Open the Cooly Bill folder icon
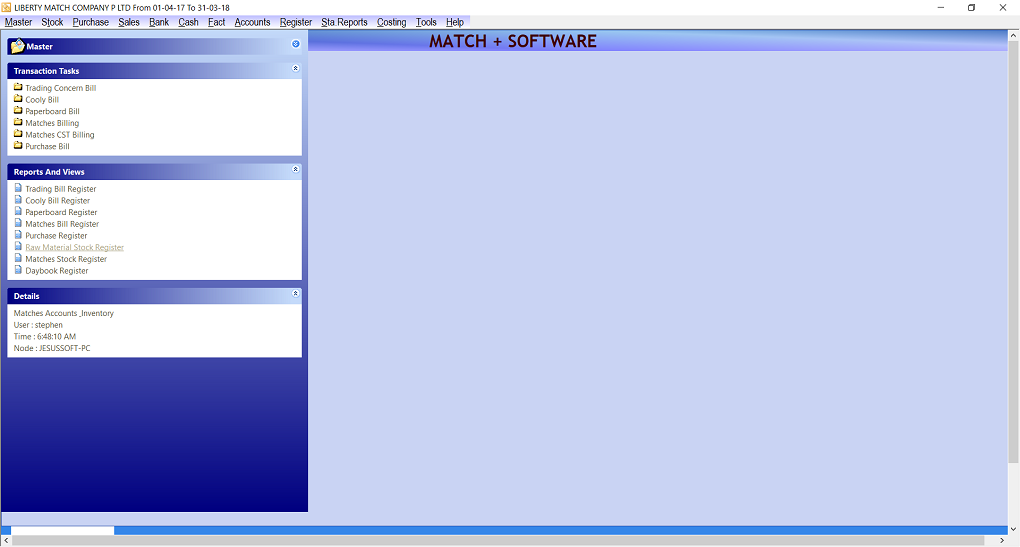The width and height of the screenshot is (1020, 547). 18,99
